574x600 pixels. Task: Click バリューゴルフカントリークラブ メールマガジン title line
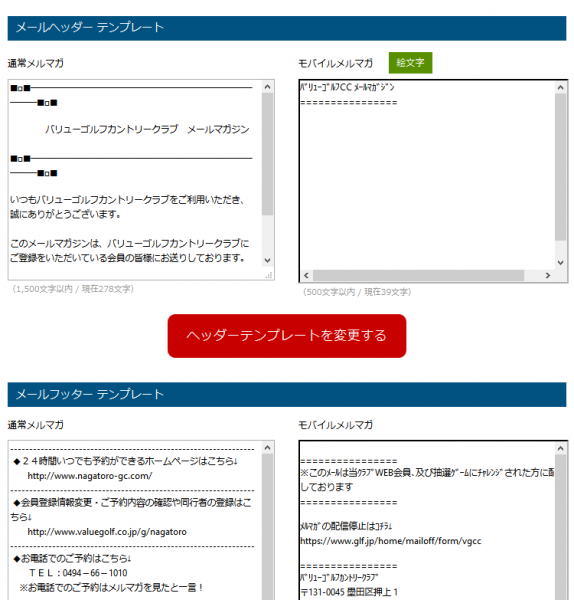pyautogui.click(x=147, y=129)
